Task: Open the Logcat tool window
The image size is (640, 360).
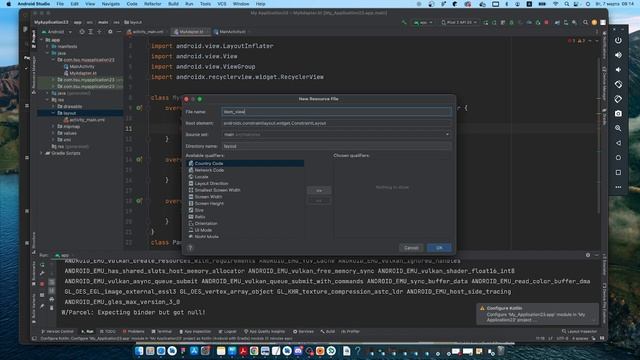Action: pos(227,331)
